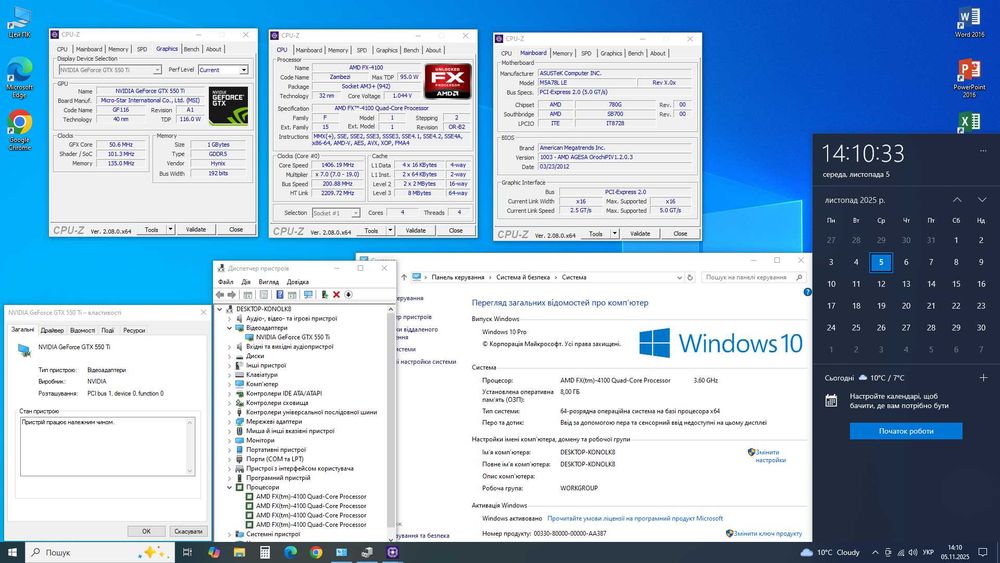Click the device status text box scrollbar
1000x563 pixels.
pyautogui.click(x=189, y=446)
